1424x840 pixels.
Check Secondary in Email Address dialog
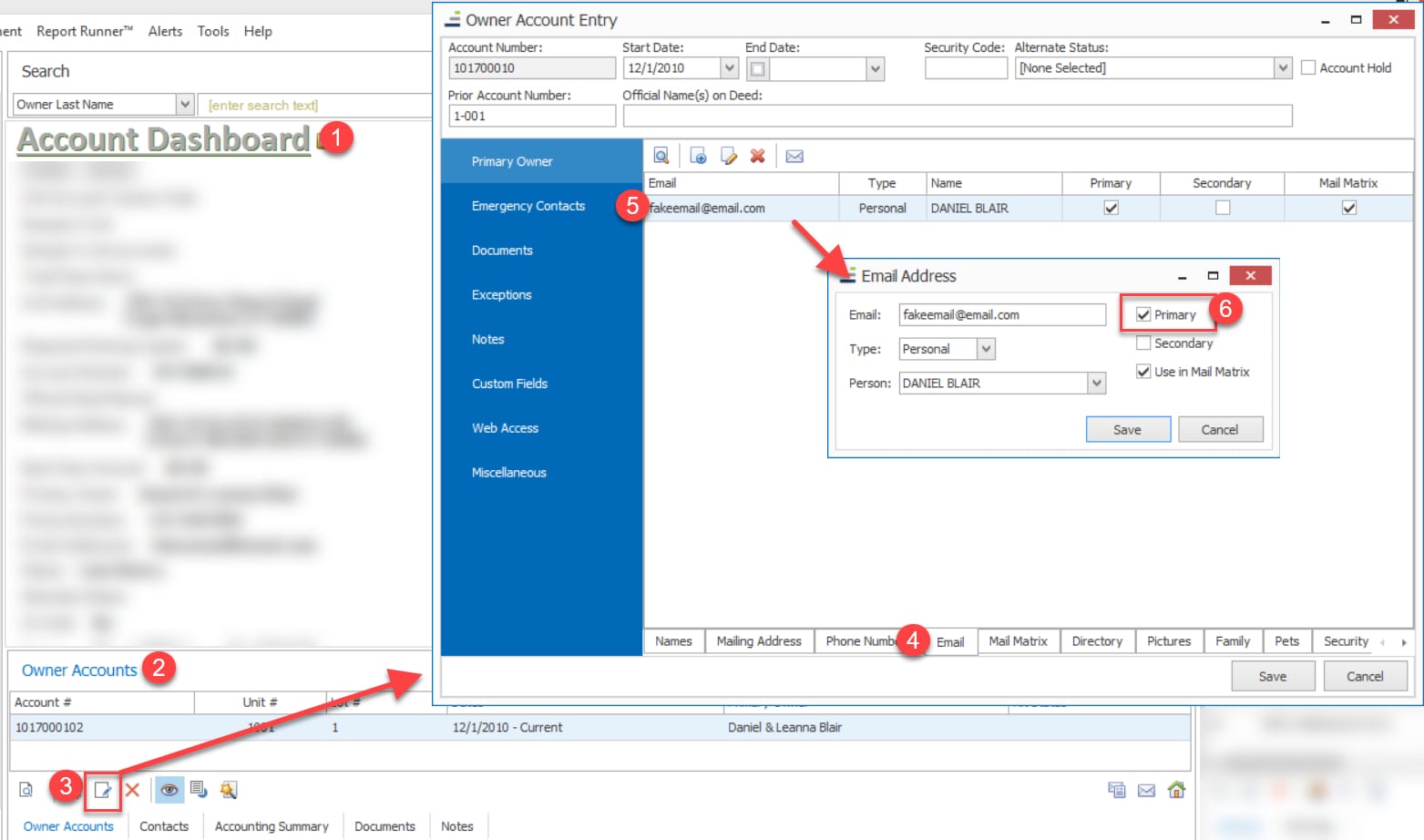[x=1143, y=343]
